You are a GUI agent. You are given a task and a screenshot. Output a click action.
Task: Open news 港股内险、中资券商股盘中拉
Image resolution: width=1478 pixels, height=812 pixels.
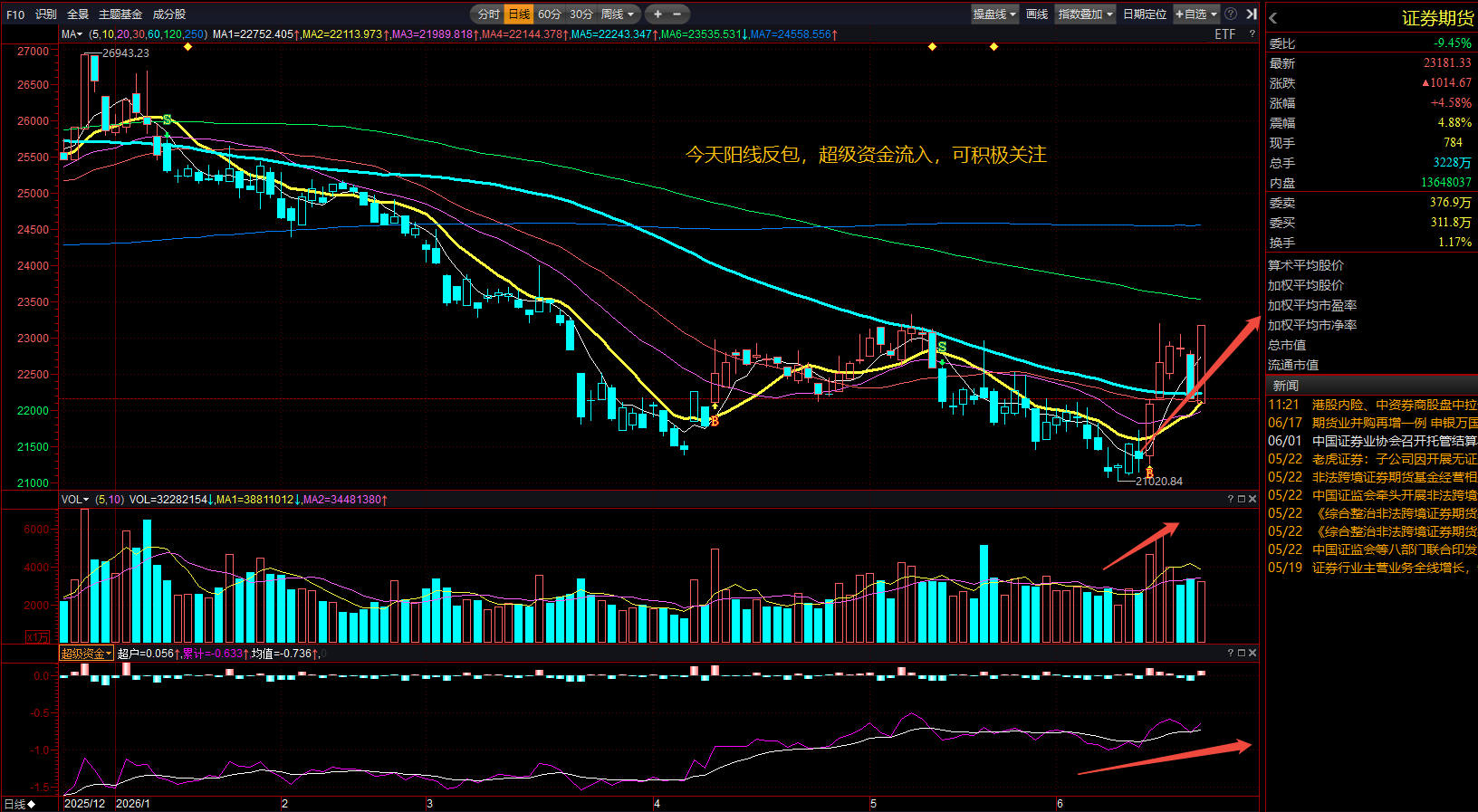coord(1372,405)
